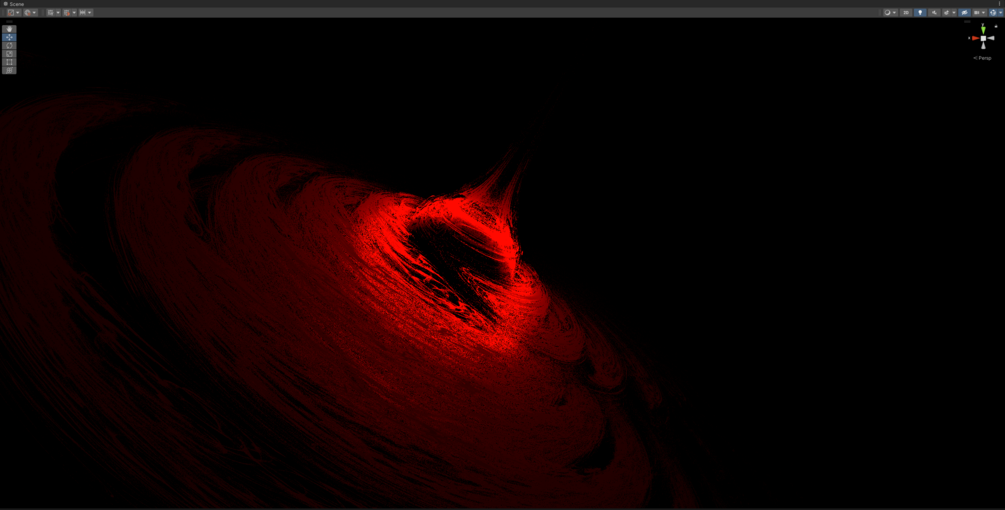This screenshot has width=1005, height=510.
Task: Select the Move tool
Action: click(x=9, y=37)
